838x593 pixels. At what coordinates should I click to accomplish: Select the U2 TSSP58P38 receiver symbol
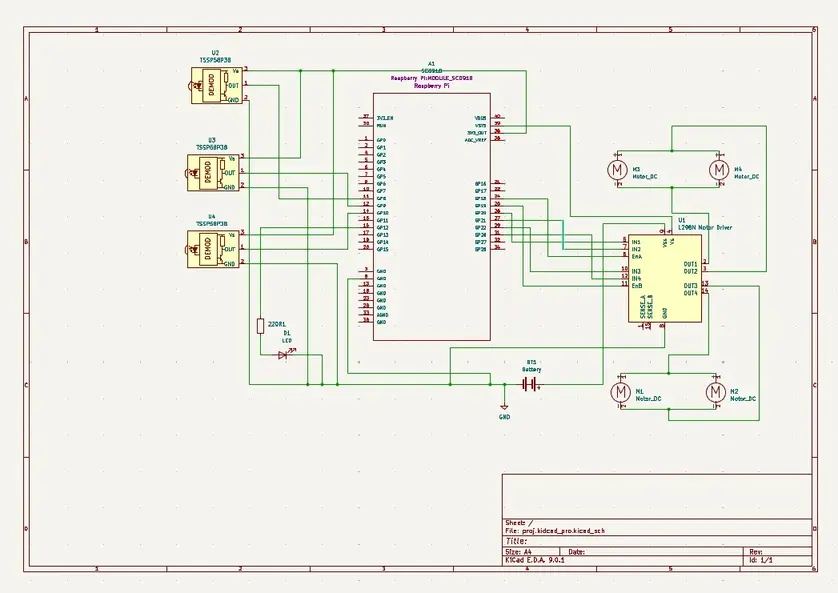tap(216, 85)
